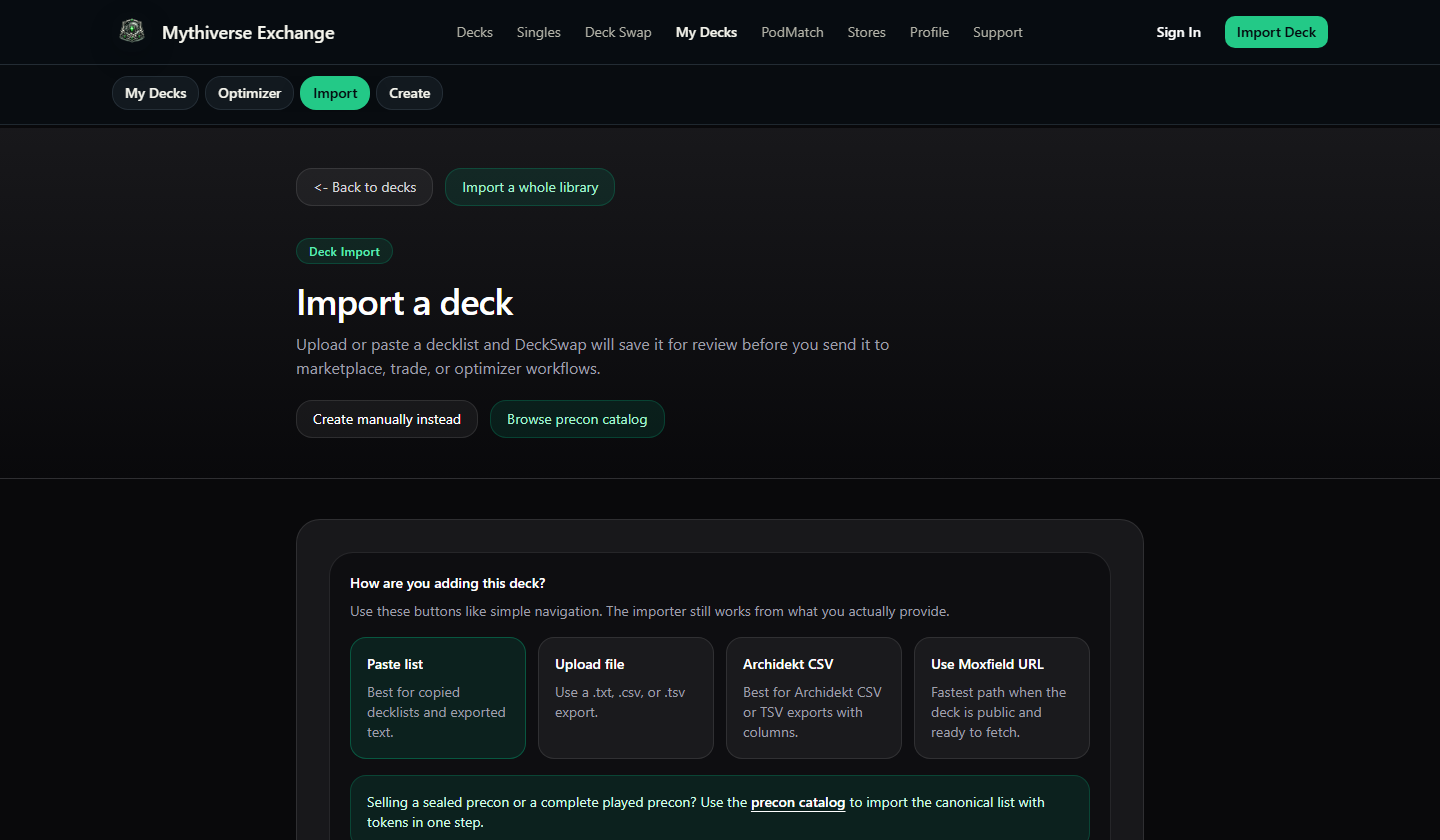Switch to Optimizer sub-tab
The image size is (1440, 840).
(250, 93)
